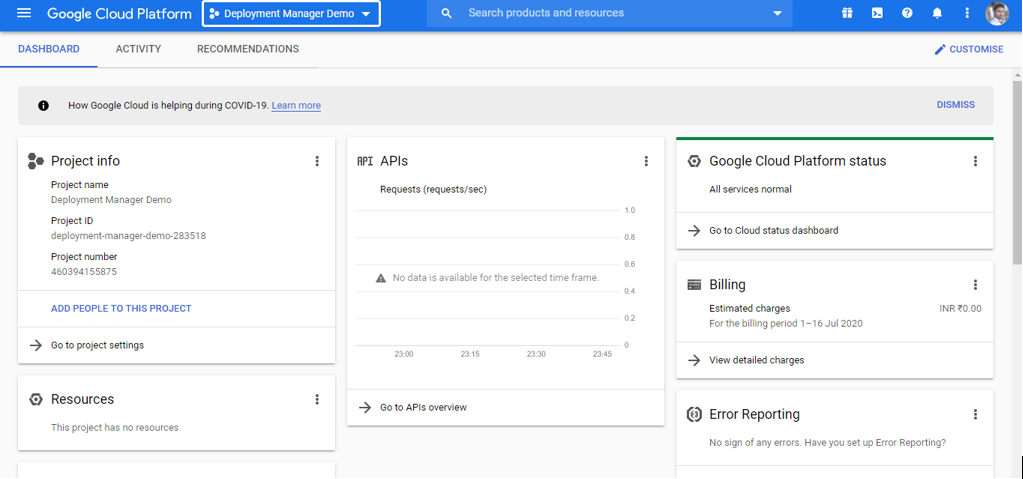Click the Resources card icon
Image resolution: width=1023 pixels, height=479 pixels.
pyautogui.click(x=36, y=399)
